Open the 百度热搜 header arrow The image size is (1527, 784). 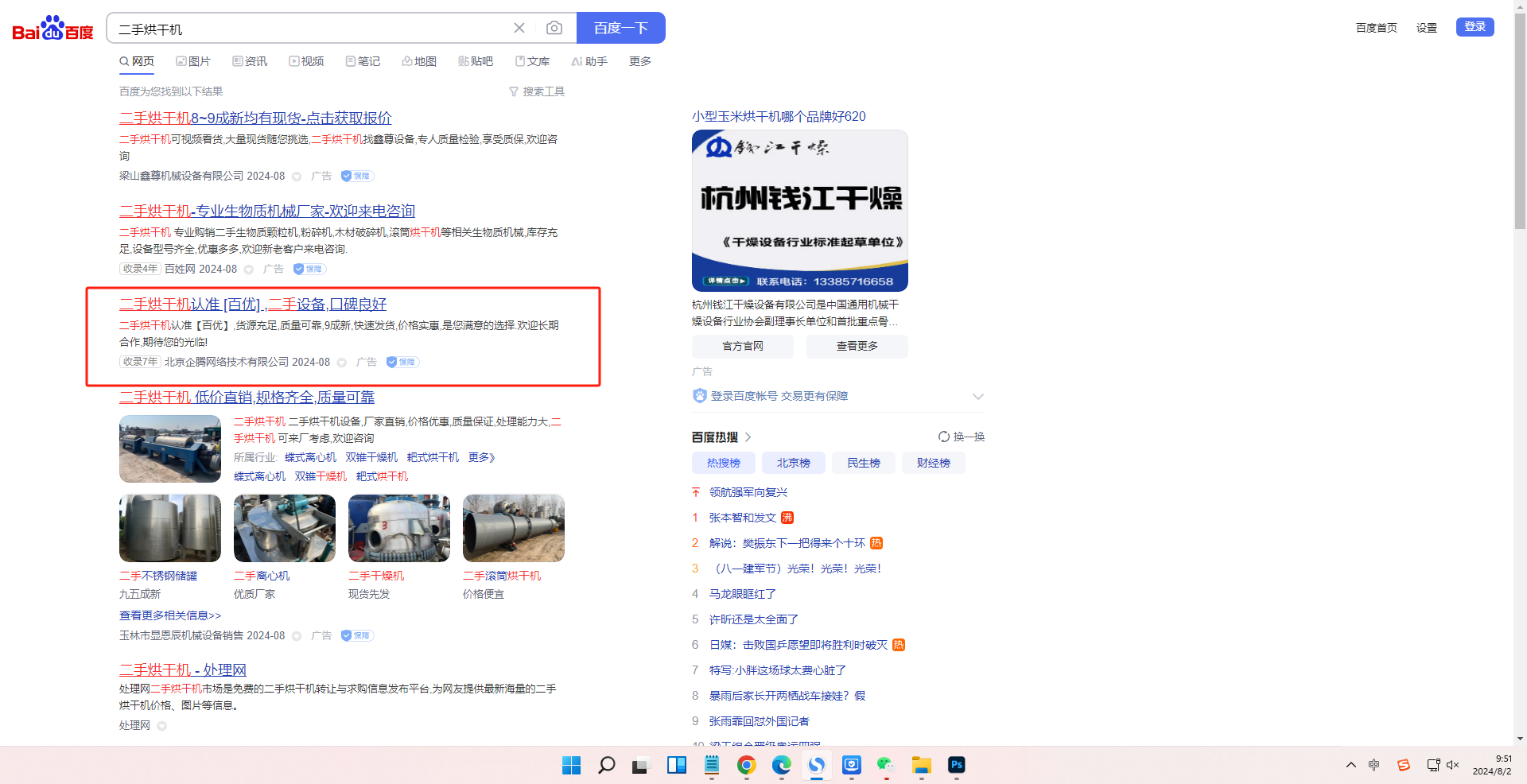tap(748, 437)
